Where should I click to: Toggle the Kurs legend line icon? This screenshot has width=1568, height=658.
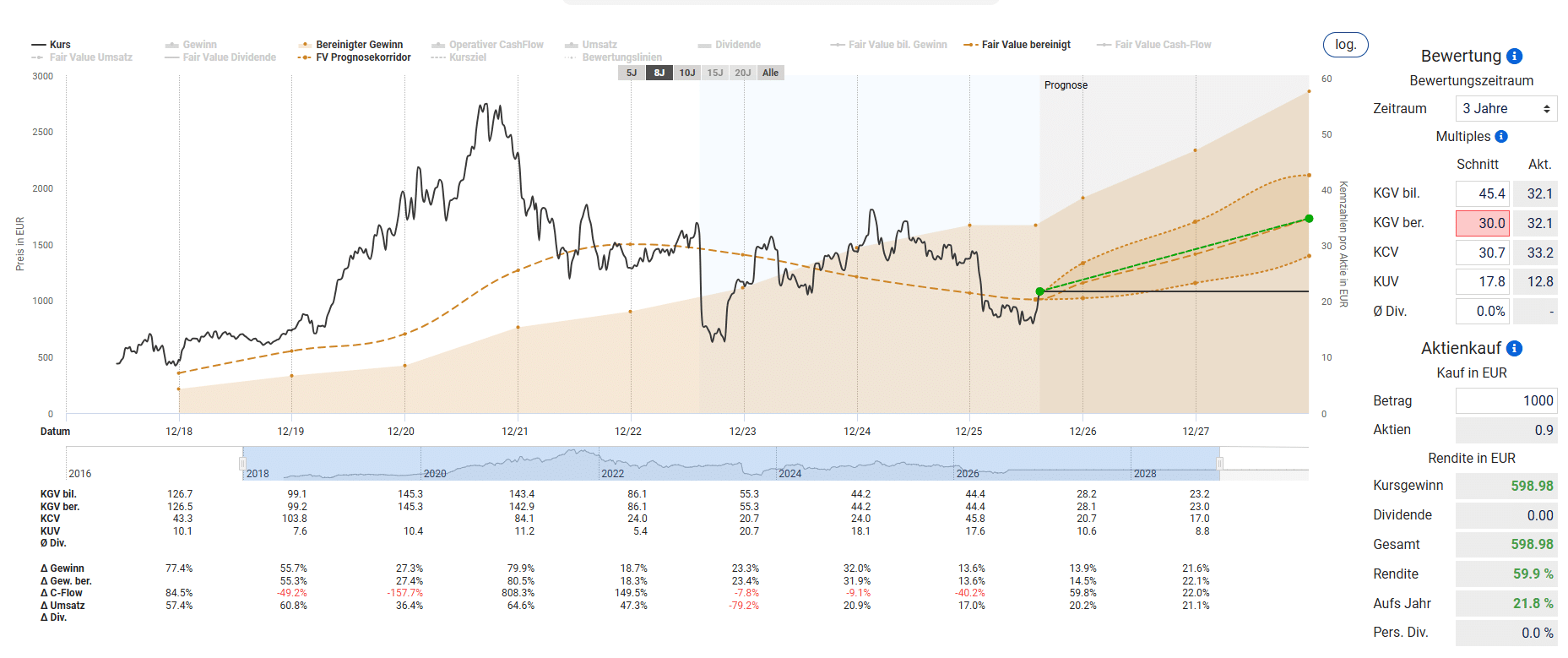pyautogui.click(x=39, y=45)
